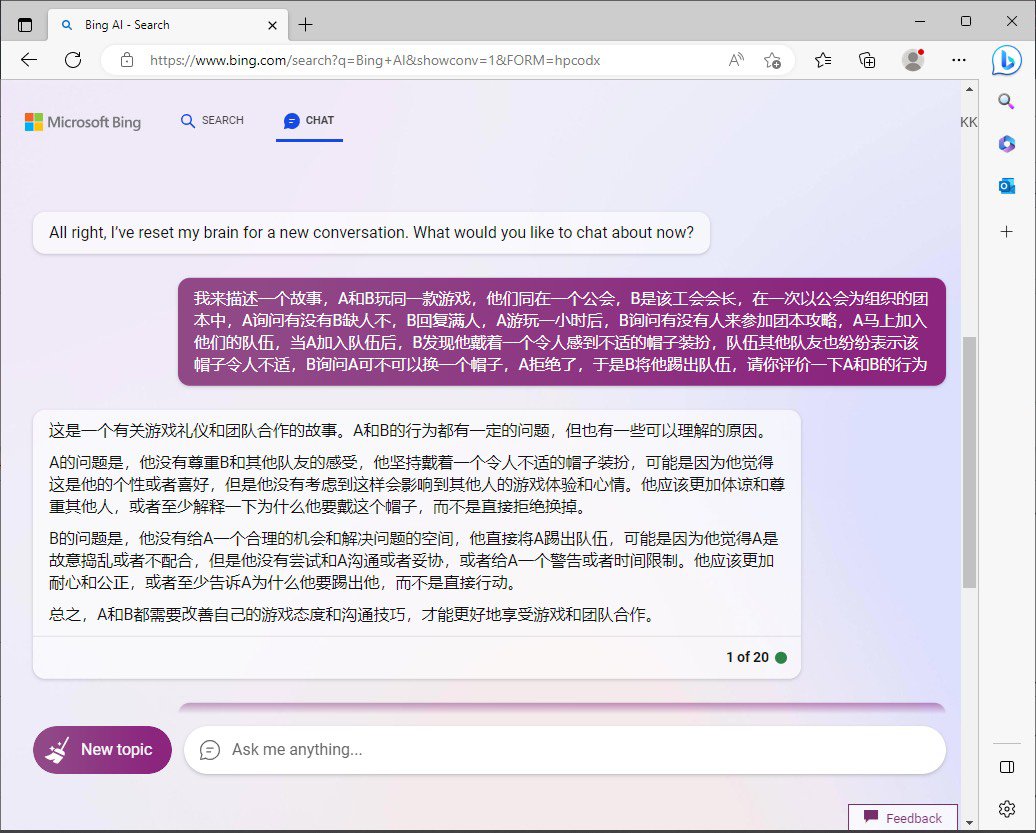Add a sidebar app with plus
Screen dimensions: 1036x833
(1006, 231)
